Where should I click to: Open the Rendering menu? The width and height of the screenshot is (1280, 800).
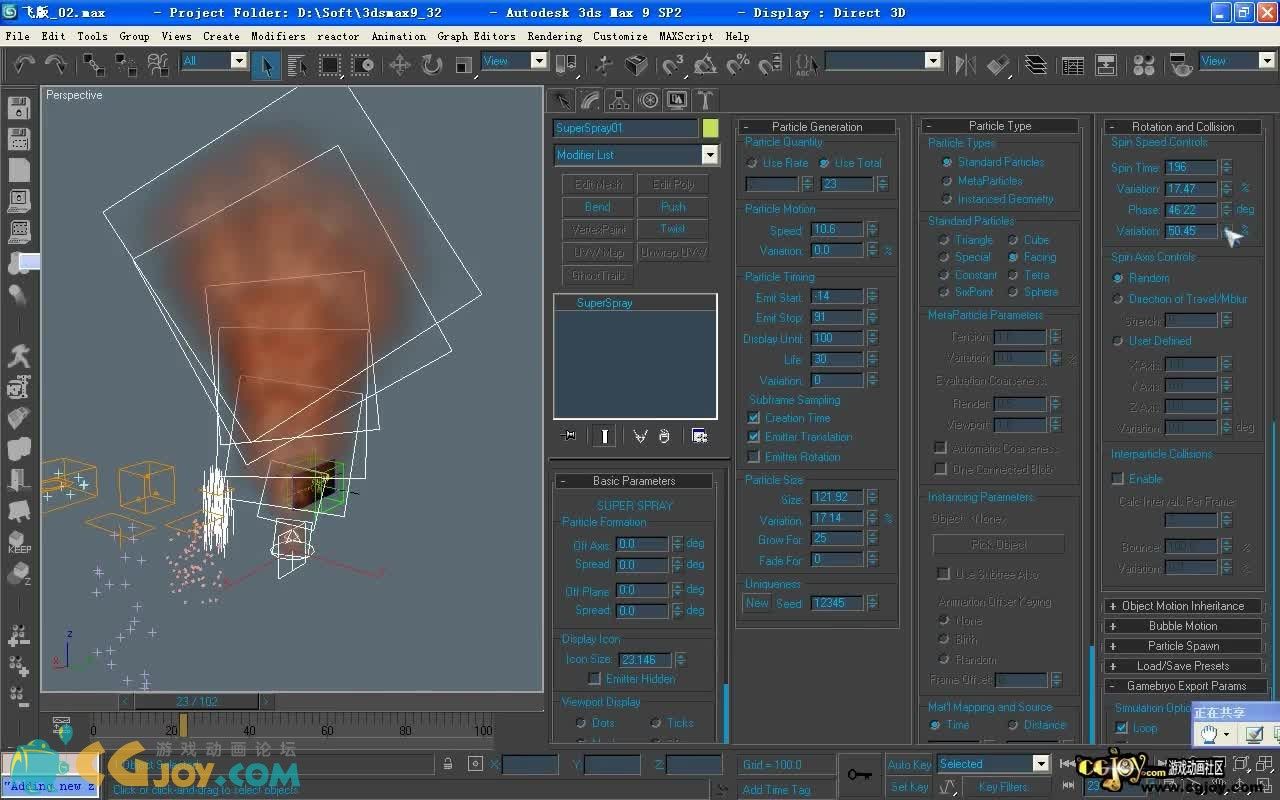coord(554,36)
